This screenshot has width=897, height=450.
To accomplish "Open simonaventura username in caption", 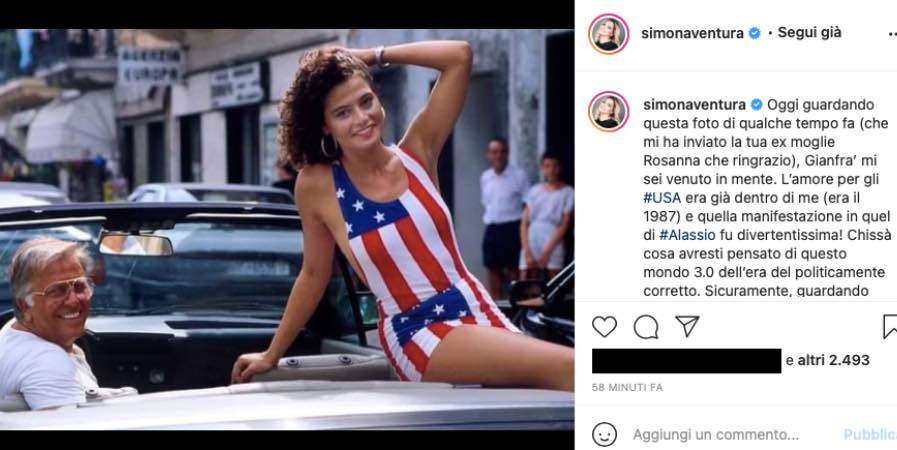I will pyautogui.click(x=694, y=105).
